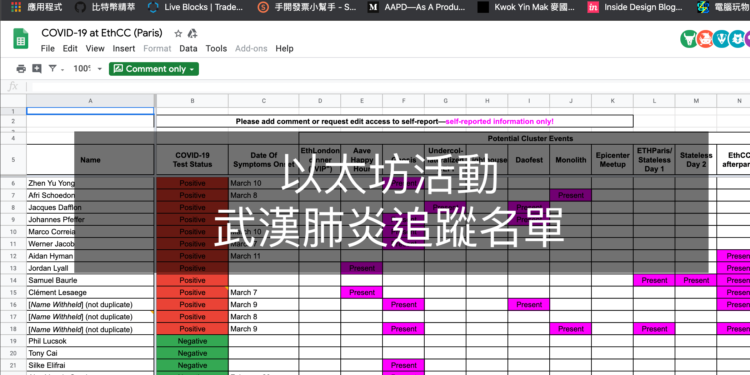Open the Edit menu
750x375 pixels.
(70, 48)
